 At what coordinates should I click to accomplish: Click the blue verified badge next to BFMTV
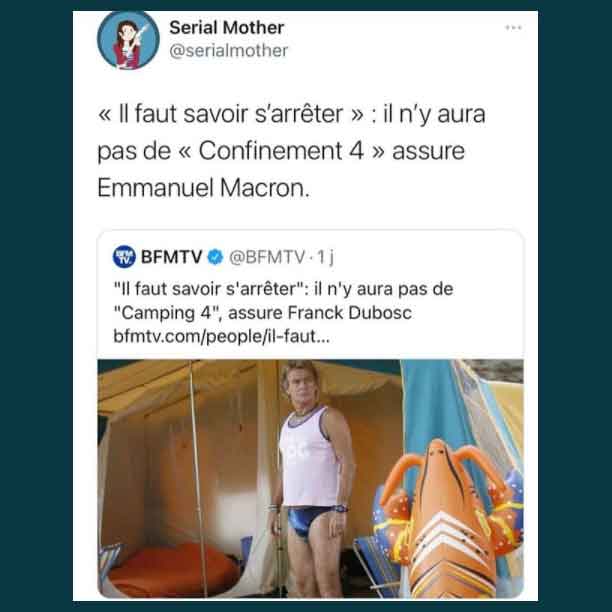pos(215,257)
